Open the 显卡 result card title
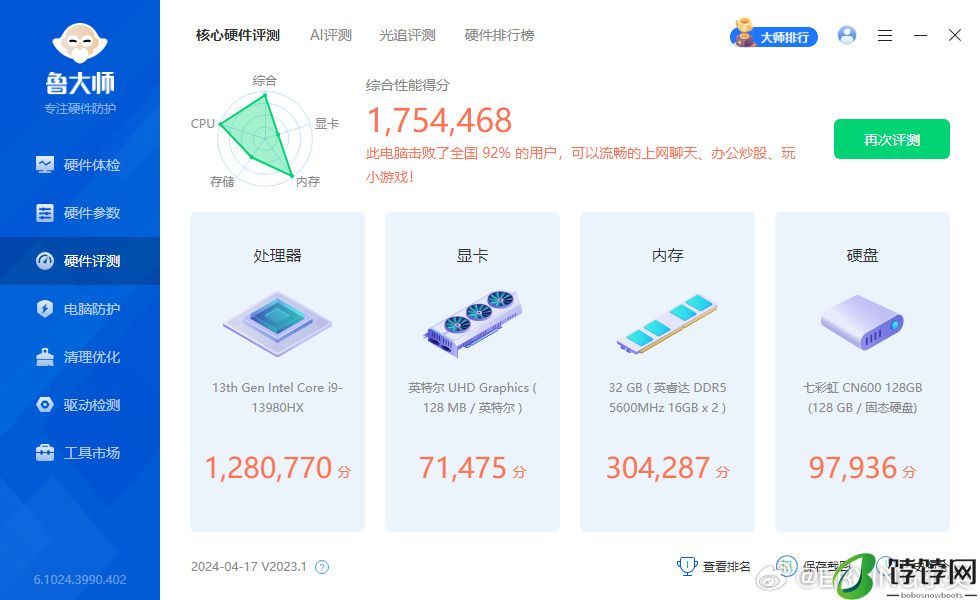The width and height of the screenshot is (980, 600). coord(472,255)
